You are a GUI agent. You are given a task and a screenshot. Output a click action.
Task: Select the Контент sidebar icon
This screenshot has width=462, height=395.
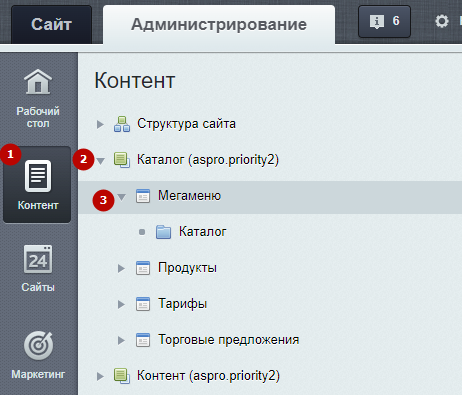[x=38, y=176]
